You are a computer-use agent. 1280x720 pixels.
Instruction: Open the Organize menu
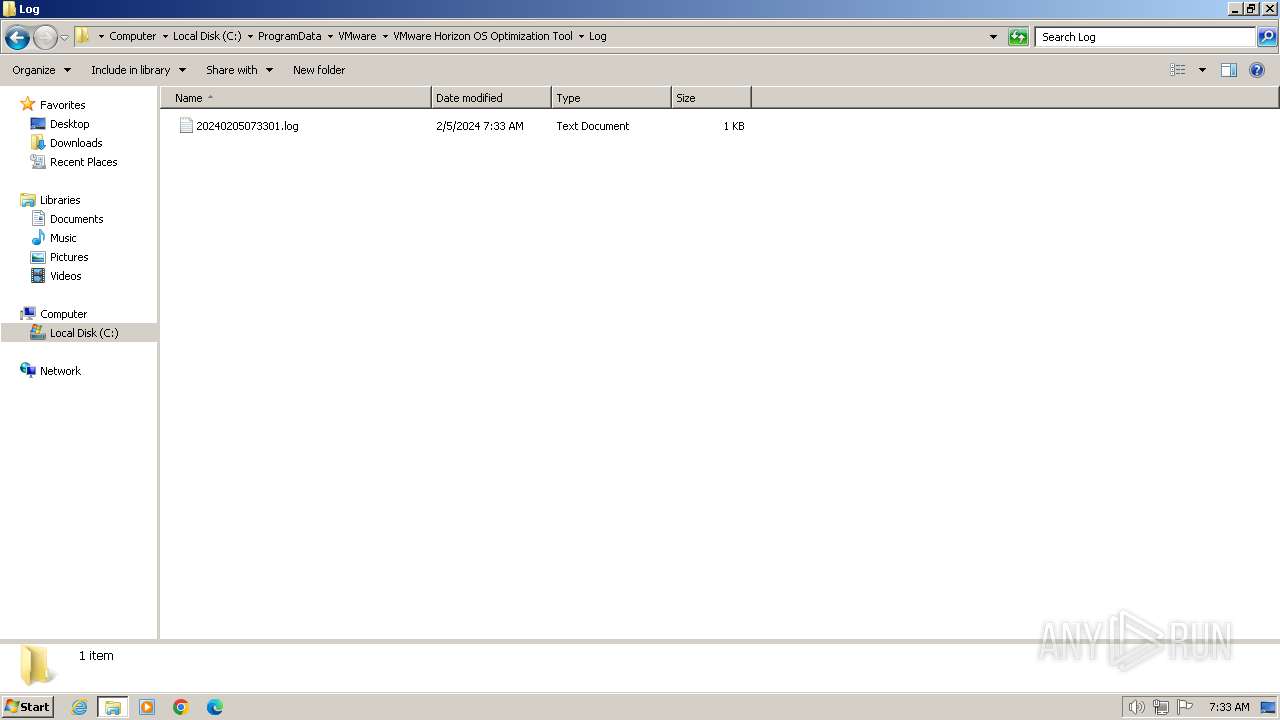point(42,70)
